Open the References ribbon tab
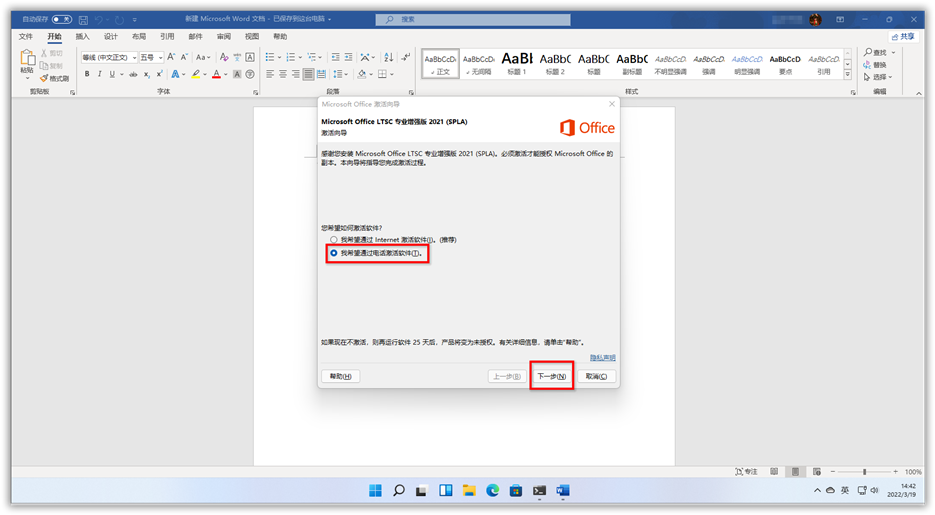935x515 pixels. click(167, 37)
